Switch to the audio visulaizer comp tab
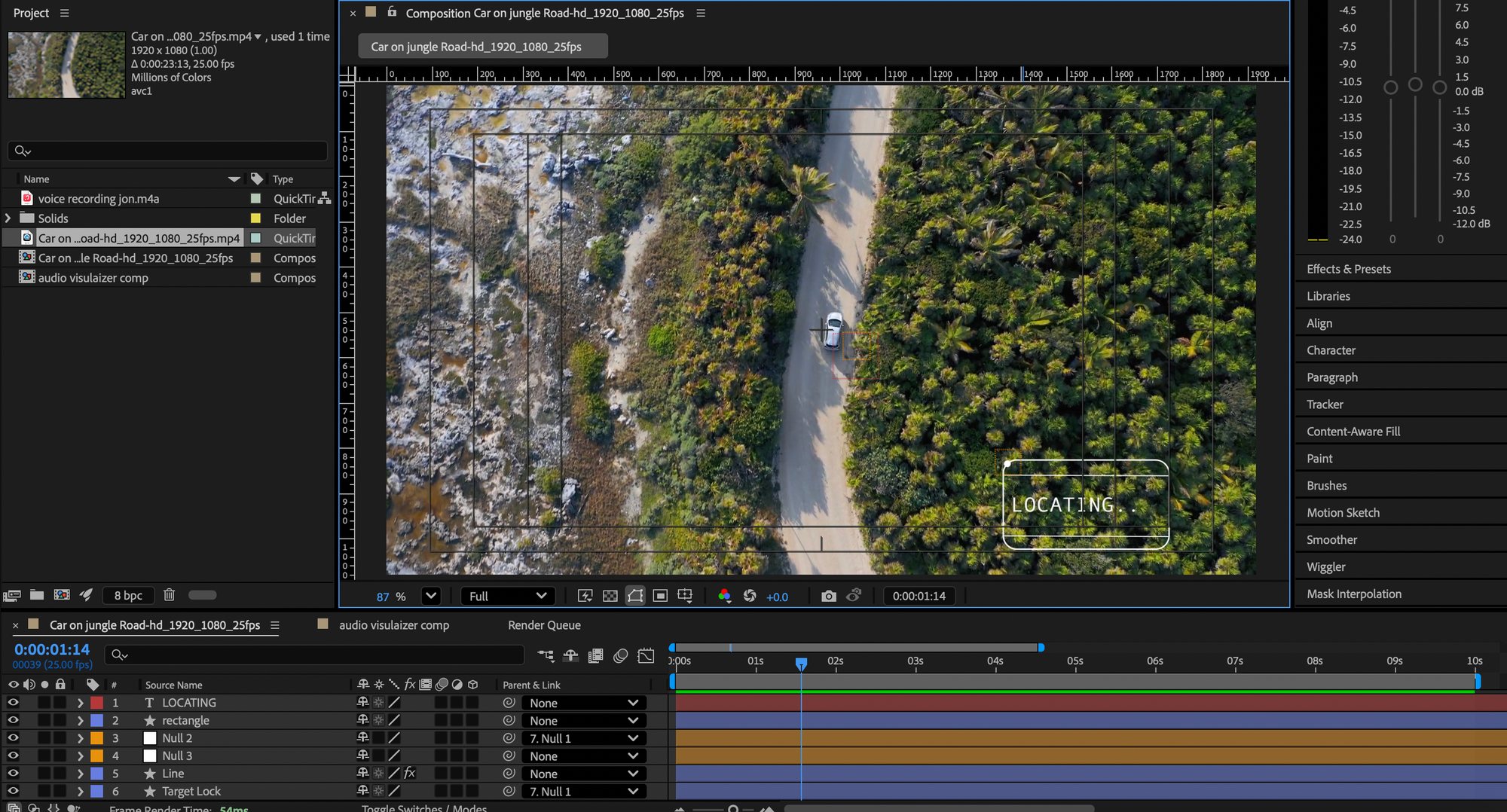 393,625
